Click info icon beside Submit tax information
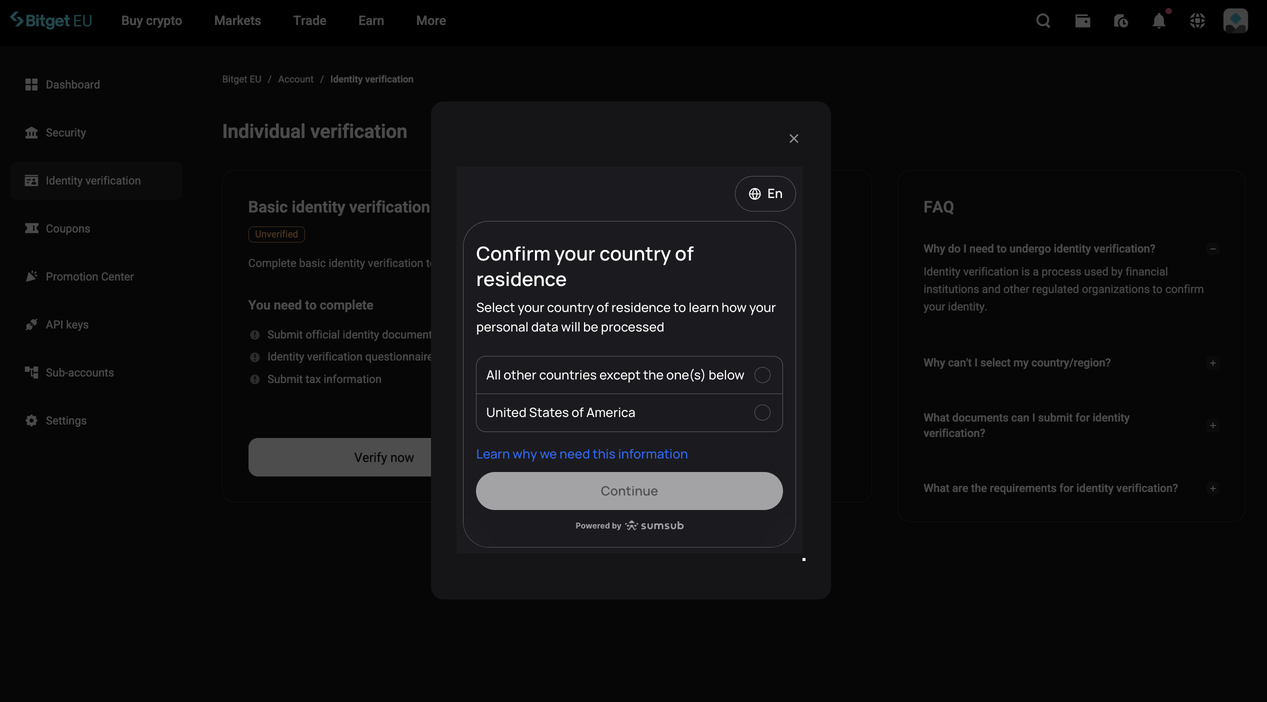 pyautogui.click(x=255, y=379)
